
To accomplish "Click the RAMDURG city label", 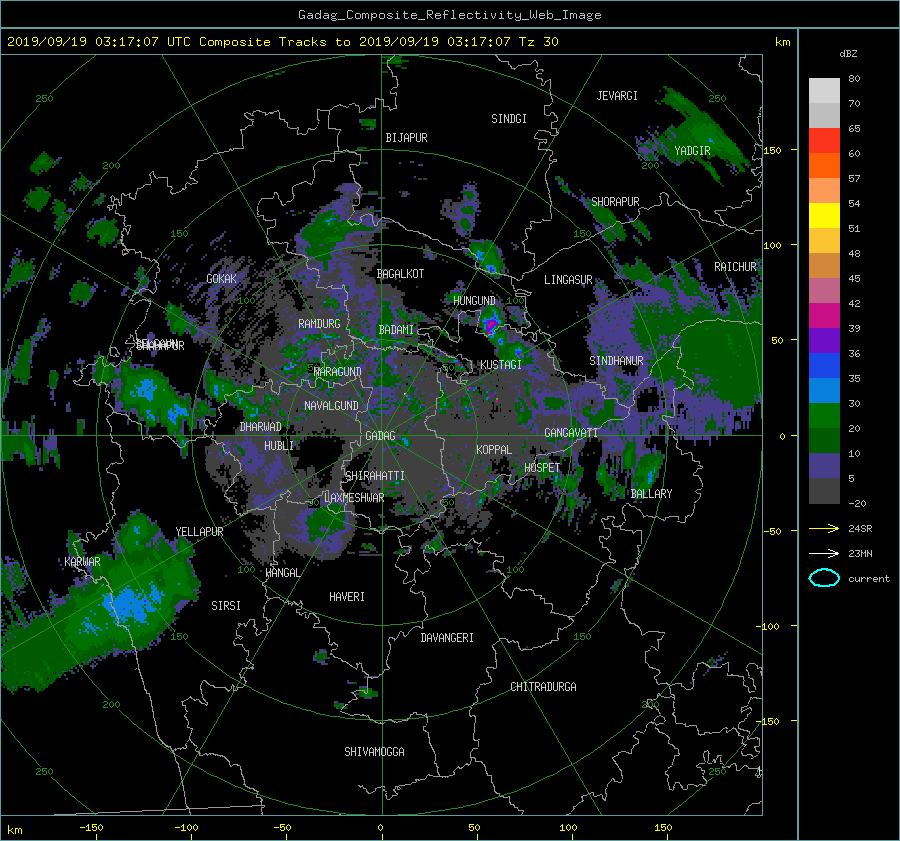I will 319,324.
